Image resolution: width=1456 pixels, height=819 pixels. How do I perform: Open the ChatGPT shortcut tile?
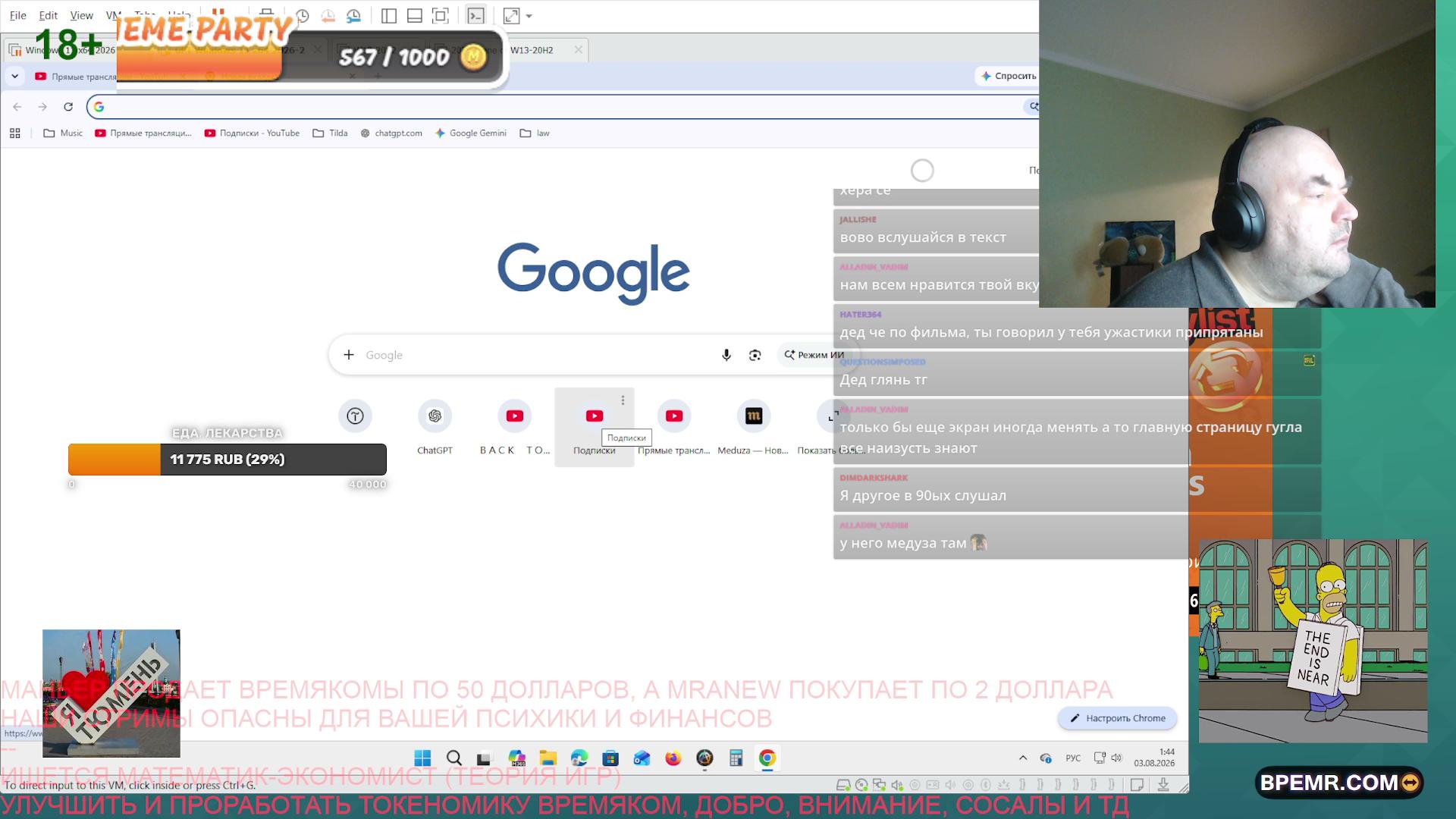click(x=435, y=426)
